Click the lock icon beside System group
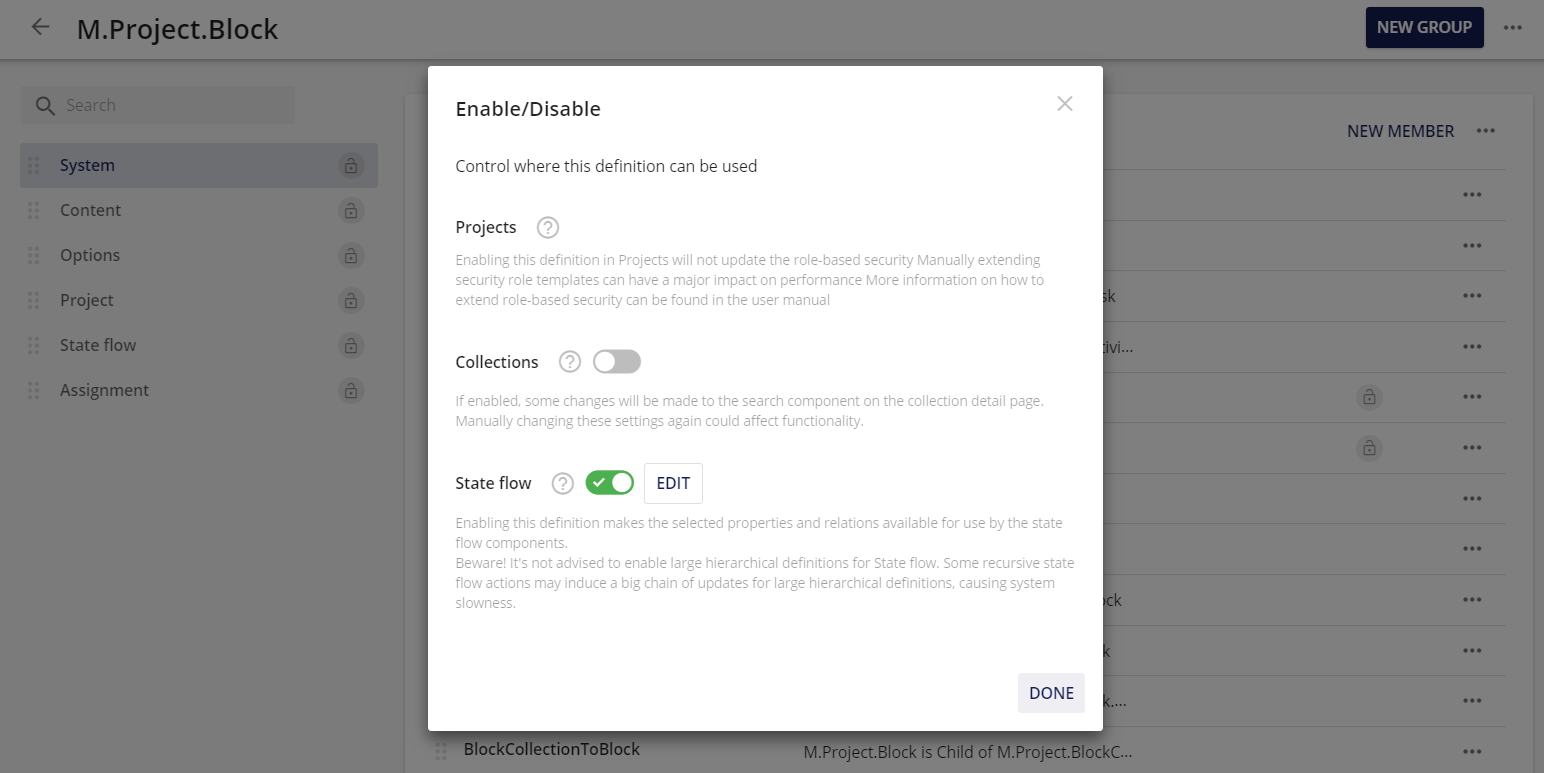 (351, 165)
